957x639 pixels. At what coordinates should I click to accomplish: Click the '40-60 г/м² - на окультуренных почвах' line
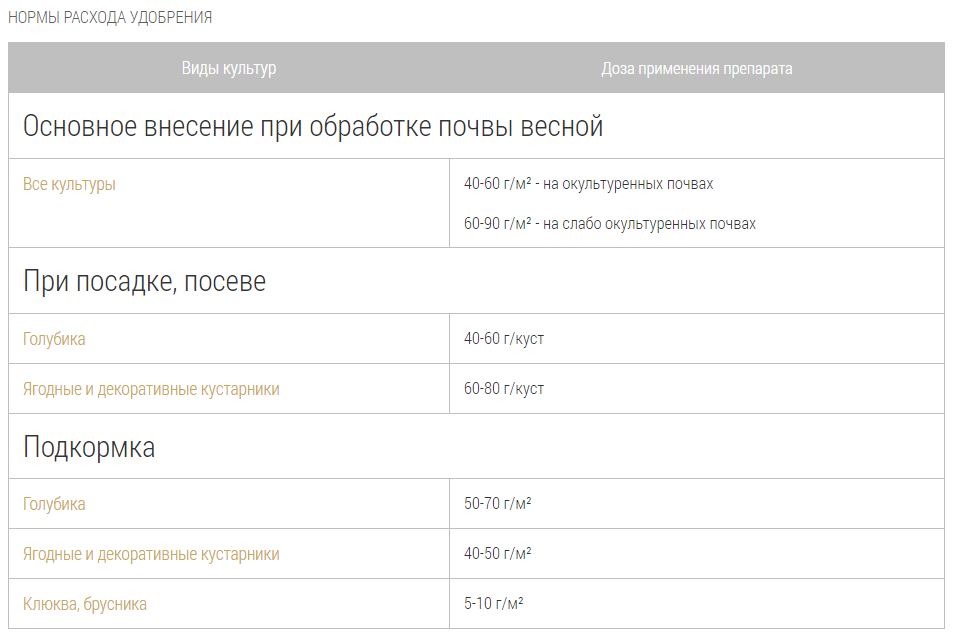(588, 184)
